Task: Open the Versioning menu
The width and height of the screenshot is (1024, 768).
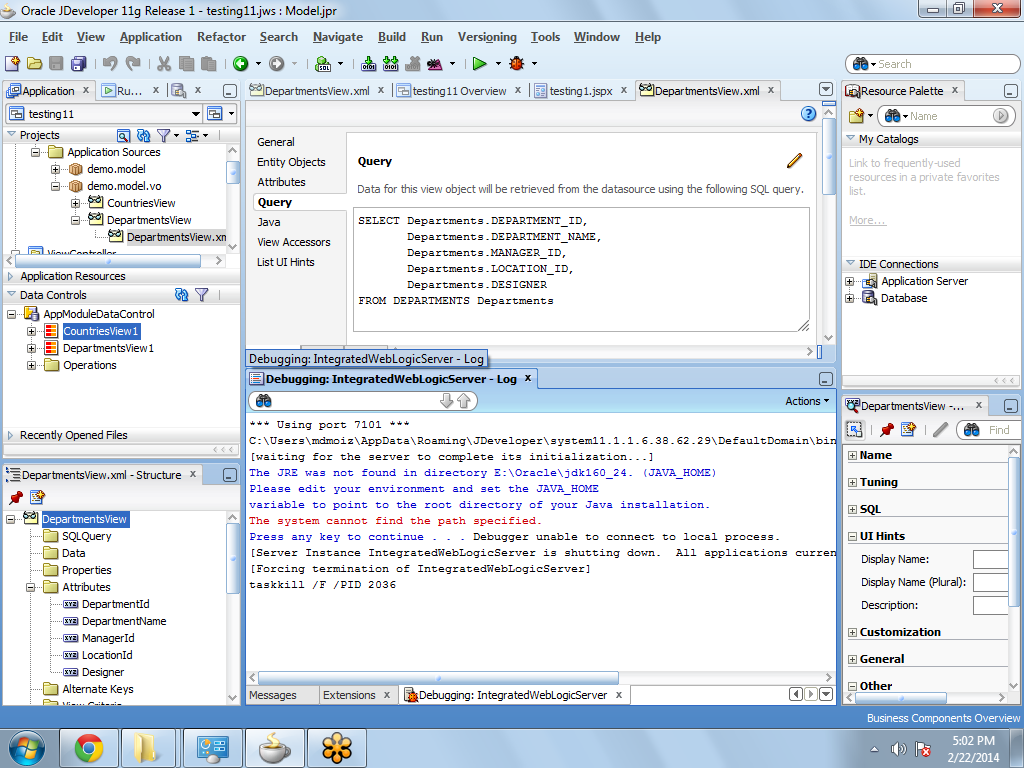Action: click(x=487, y=37)
